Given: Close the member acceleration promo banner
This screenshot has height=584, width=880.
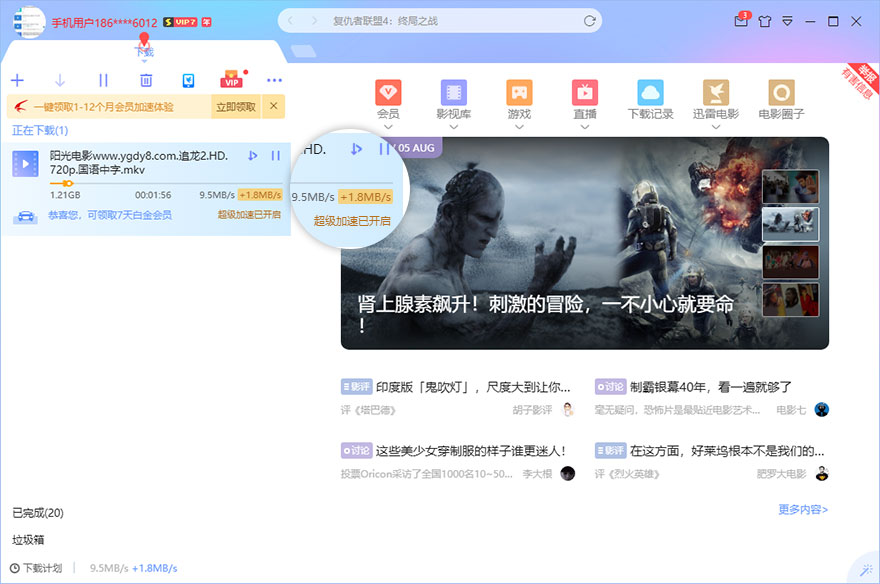Looking at the screenshot, I should pyautogui.click(x=273, y=106).
